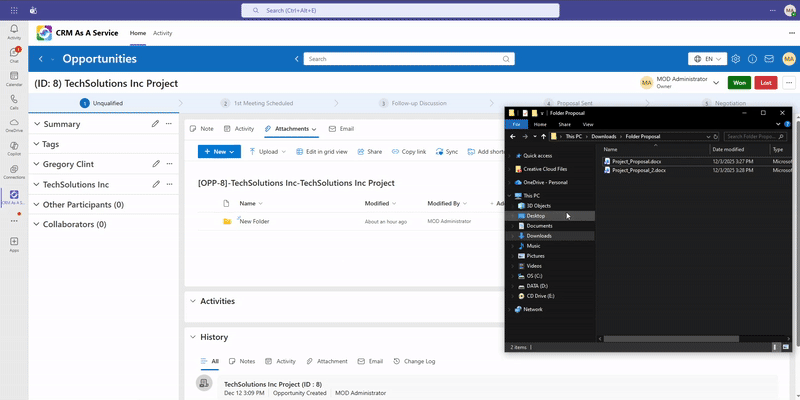Filter history by Notes

(x=242, y=361)
